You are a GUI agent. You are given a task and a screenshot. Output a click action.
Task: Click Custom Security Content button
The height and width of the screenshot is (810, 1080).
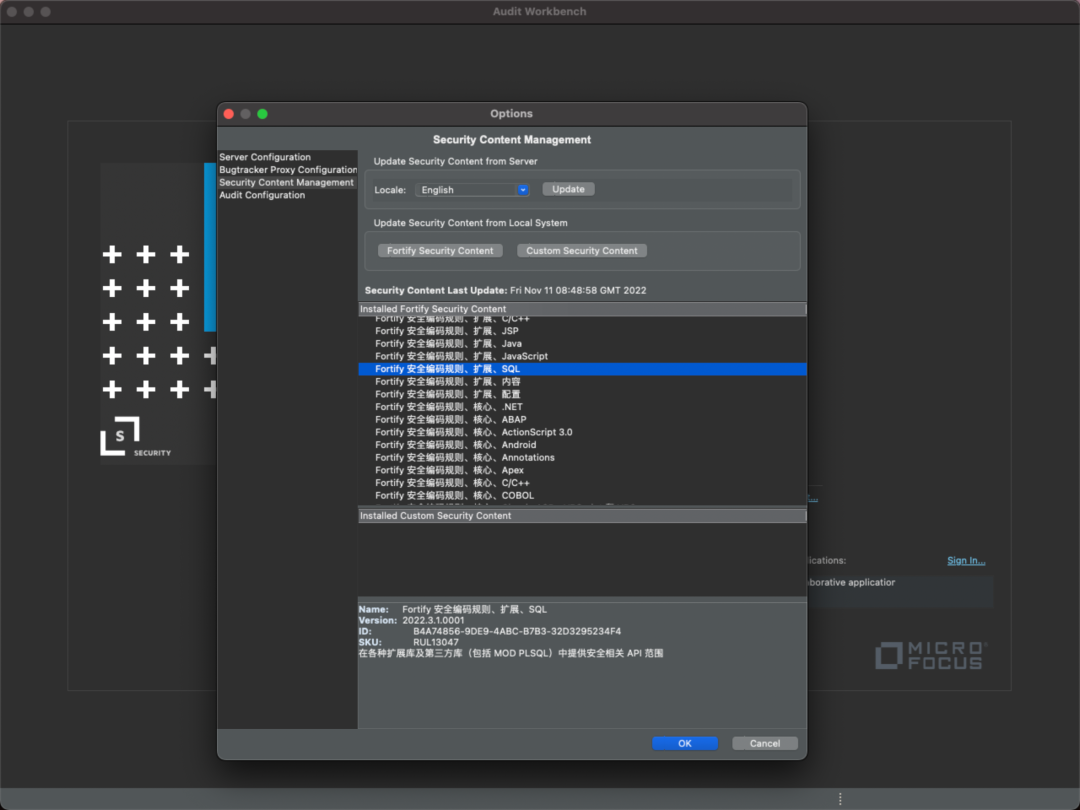[581, 251]
